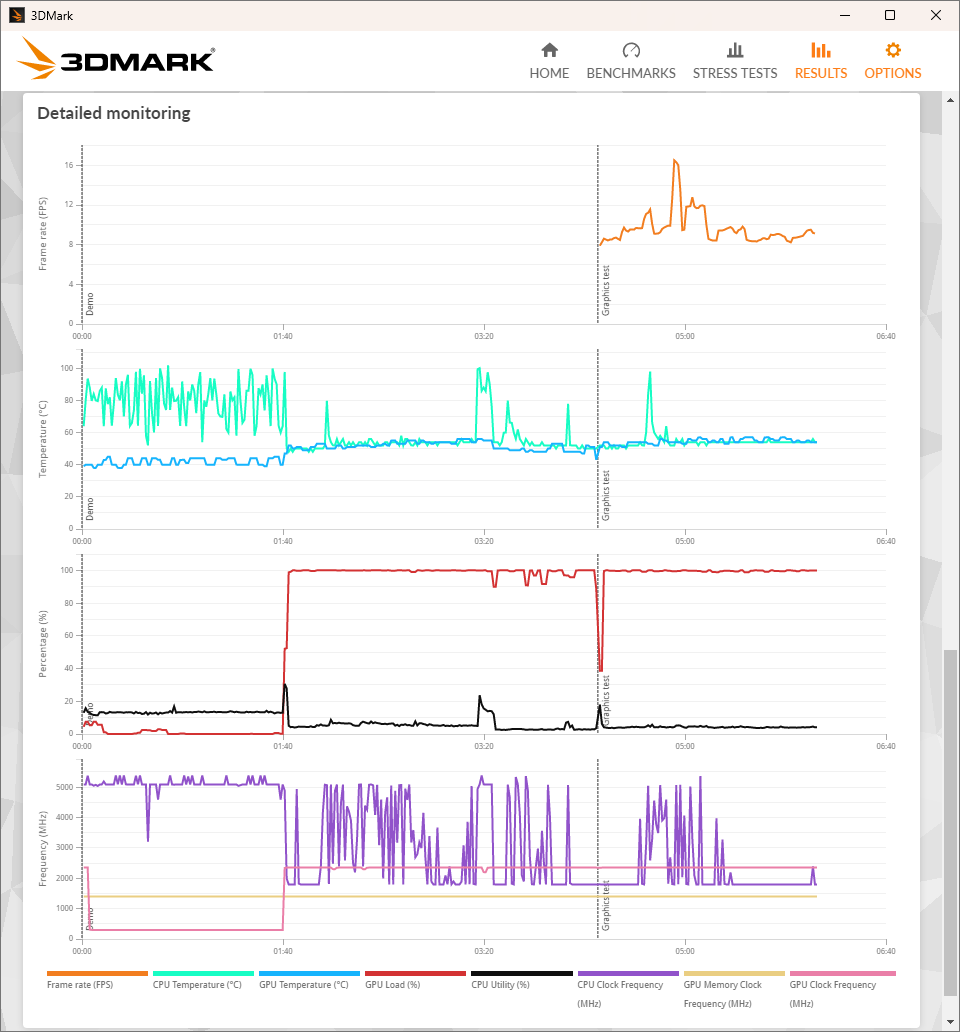Select the STRESS TESTS tab label
960x1032 pixels.
735,73
